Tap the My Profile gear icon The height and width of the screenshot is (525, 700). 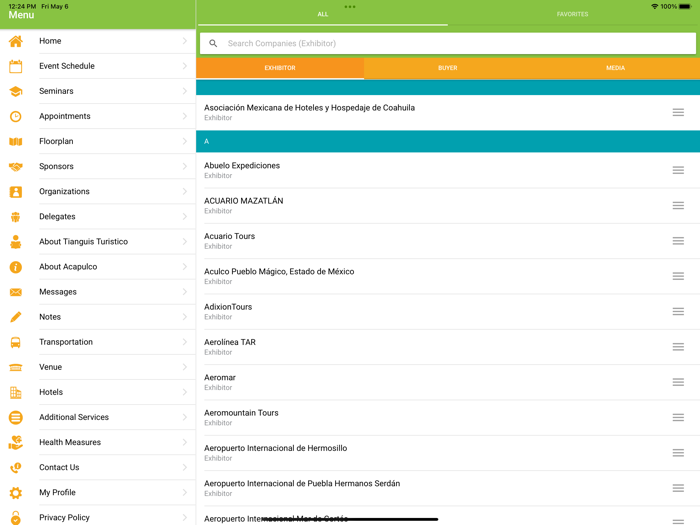(x=16, y=492)
